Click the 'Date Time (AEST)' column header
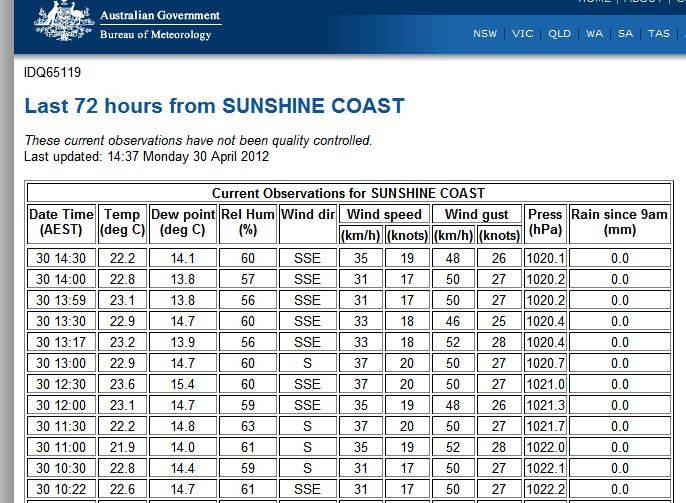Image resolution: width=686 pixels, height=503 pixels. (61, 222)
